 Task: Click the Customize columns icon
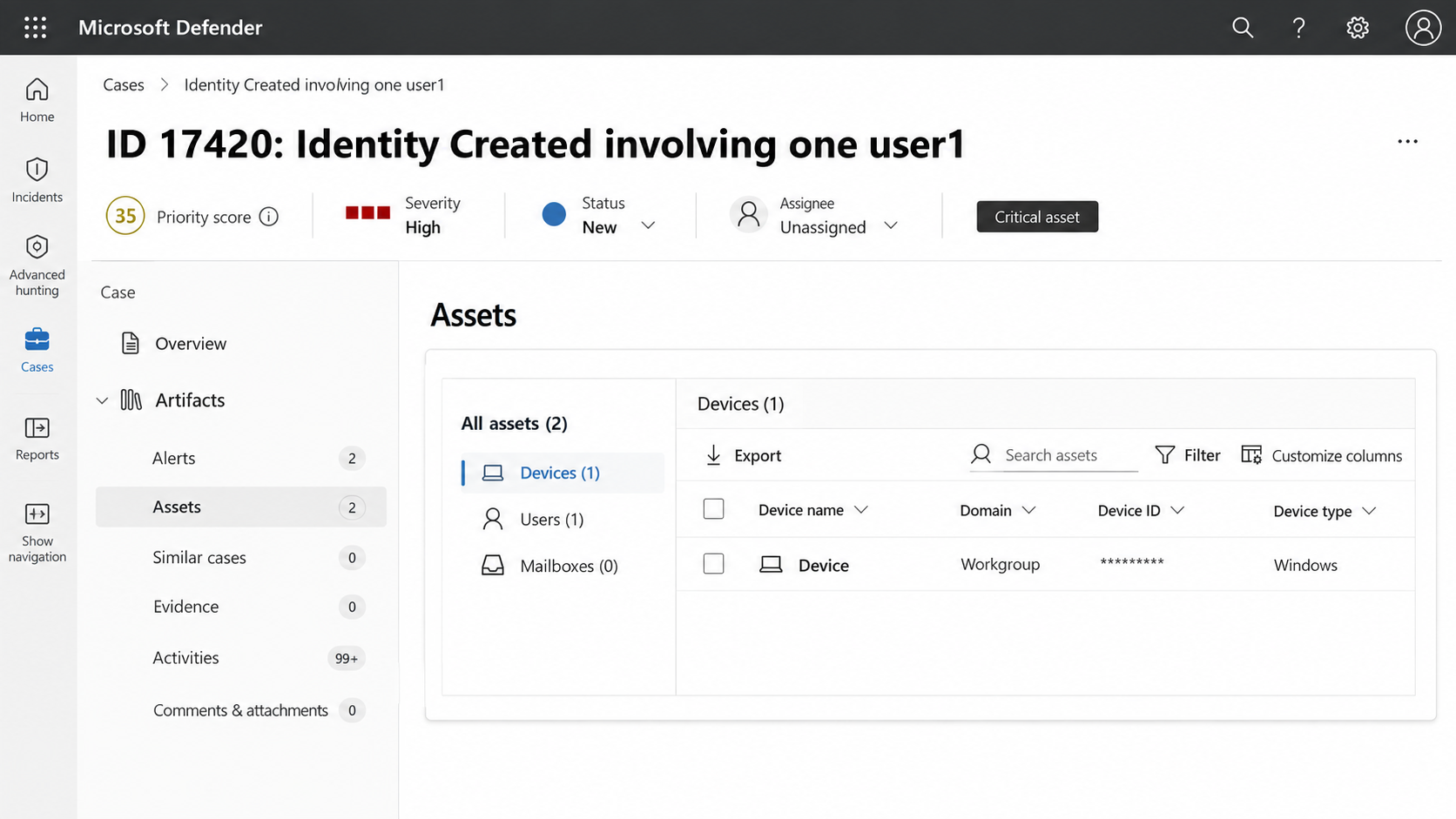pyautogui.click(x=1251, y=455)
